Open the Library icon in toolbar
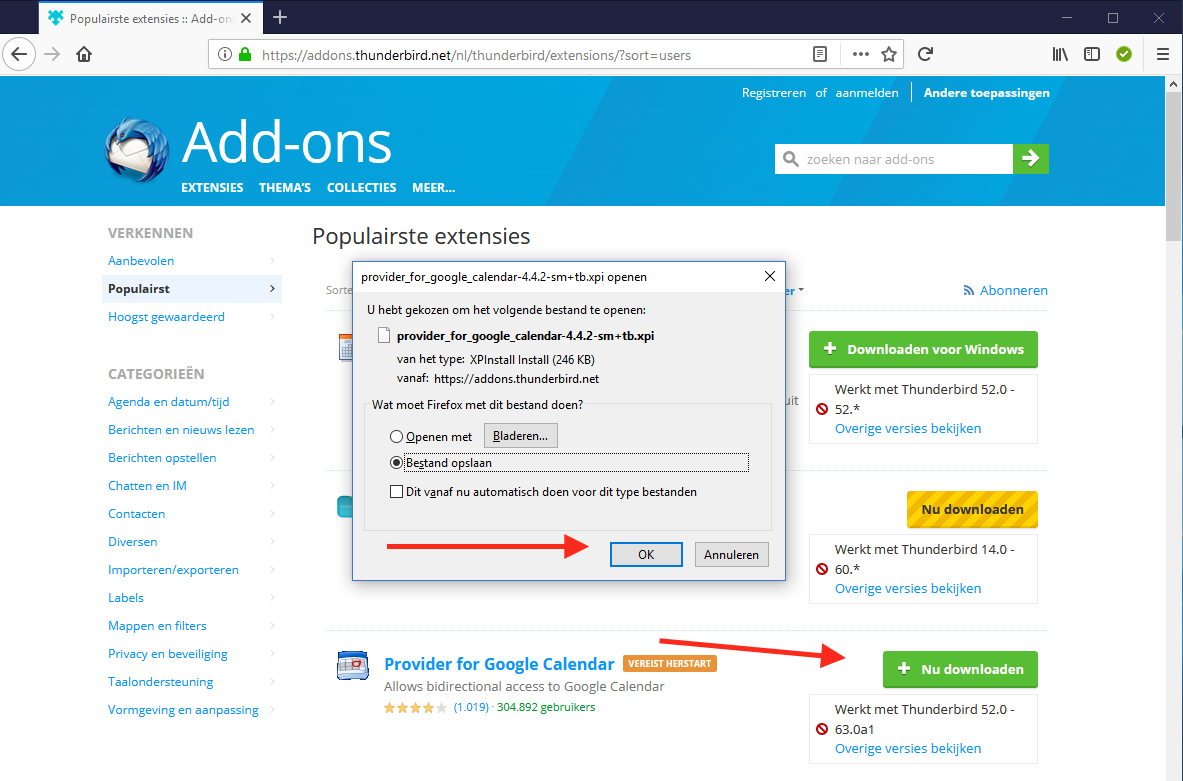Image resolution: width=1183 pixels, height=781 pixels. pos(1060,54)
